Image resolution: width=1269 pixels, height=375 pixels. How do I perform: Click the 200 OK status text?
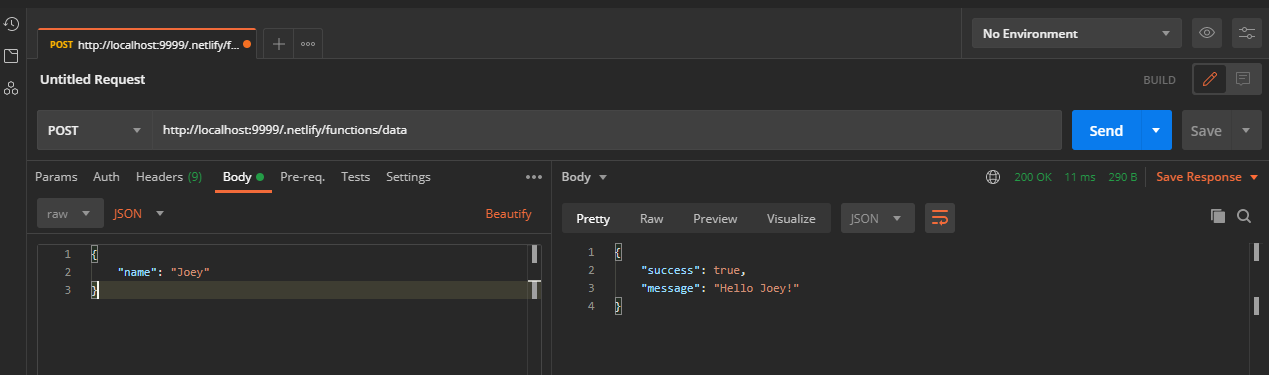(x=1033, y=177)
